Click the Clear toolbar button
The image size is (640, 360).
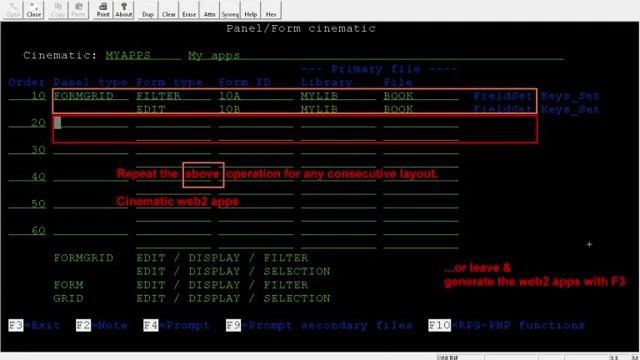point(169,10)
